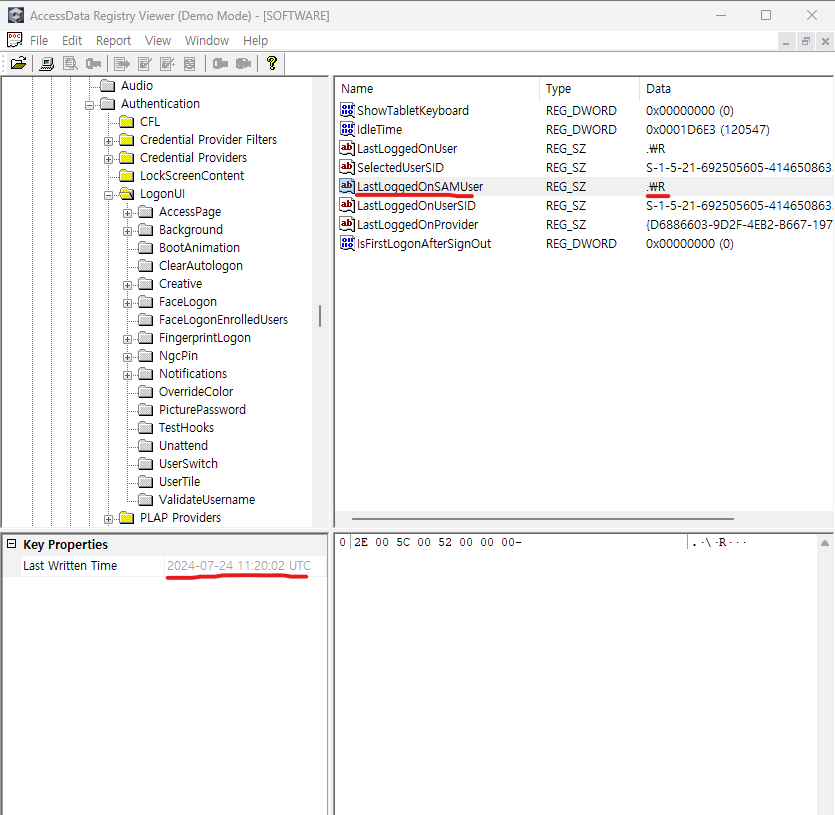
Task: Click the tree pane vertical scrollbar thumb
Action: point(320,316)
